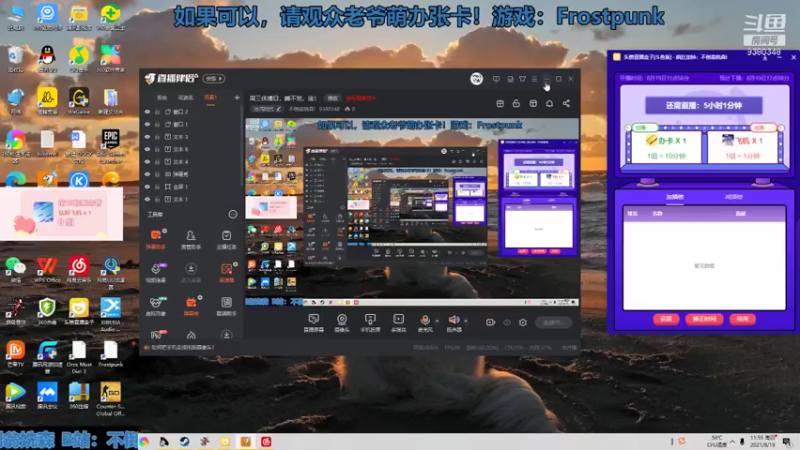800x450 pixels.
Task: Open stream settings gear icon
Action: (x=523, y=322)
